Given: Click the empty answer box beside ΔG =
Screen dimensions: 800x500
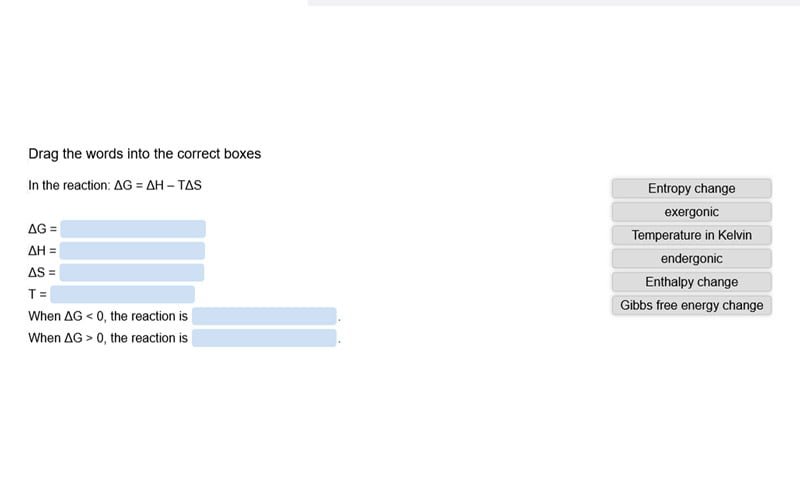Looking at the screenshot, I should tap(133, 229).
